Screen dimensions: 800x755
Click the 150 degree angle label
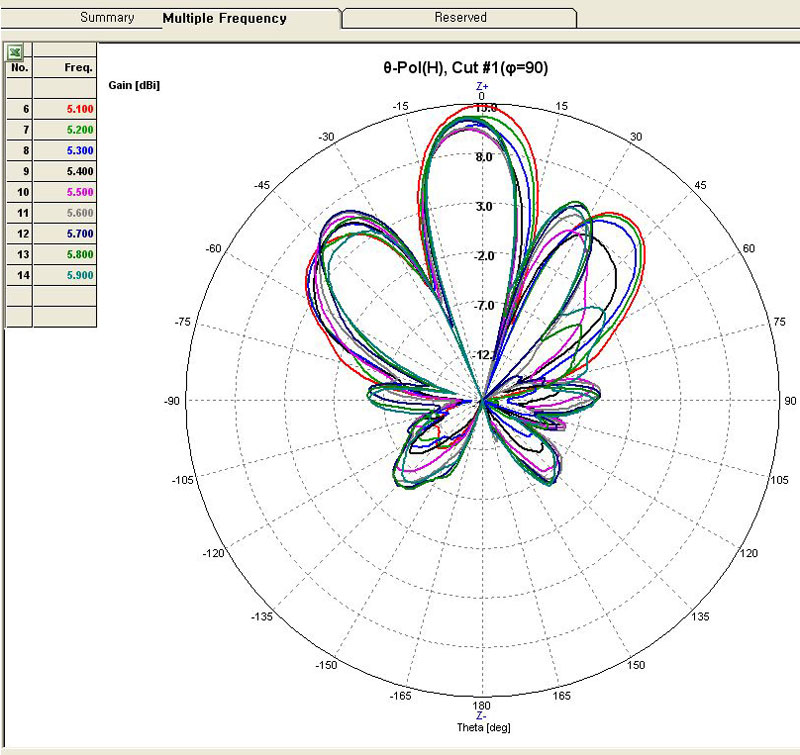[x=636, y=665]
